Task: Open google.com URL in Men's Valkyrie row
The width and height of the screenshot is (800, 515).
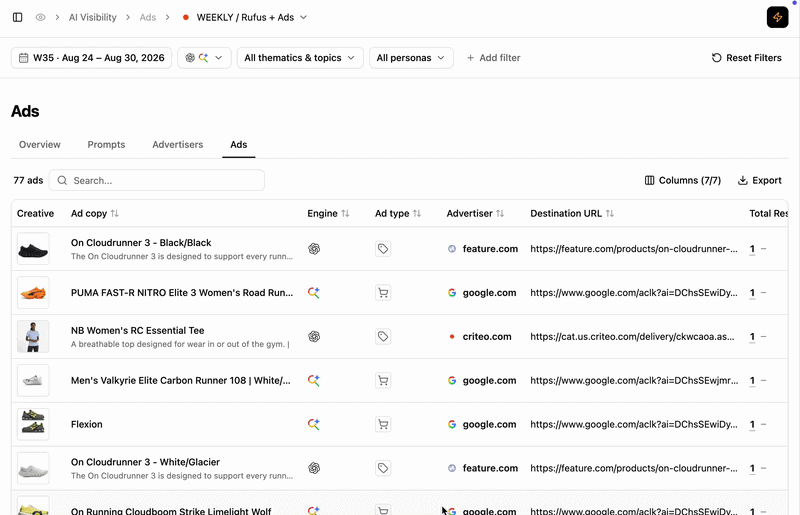Action: point(634,380)
